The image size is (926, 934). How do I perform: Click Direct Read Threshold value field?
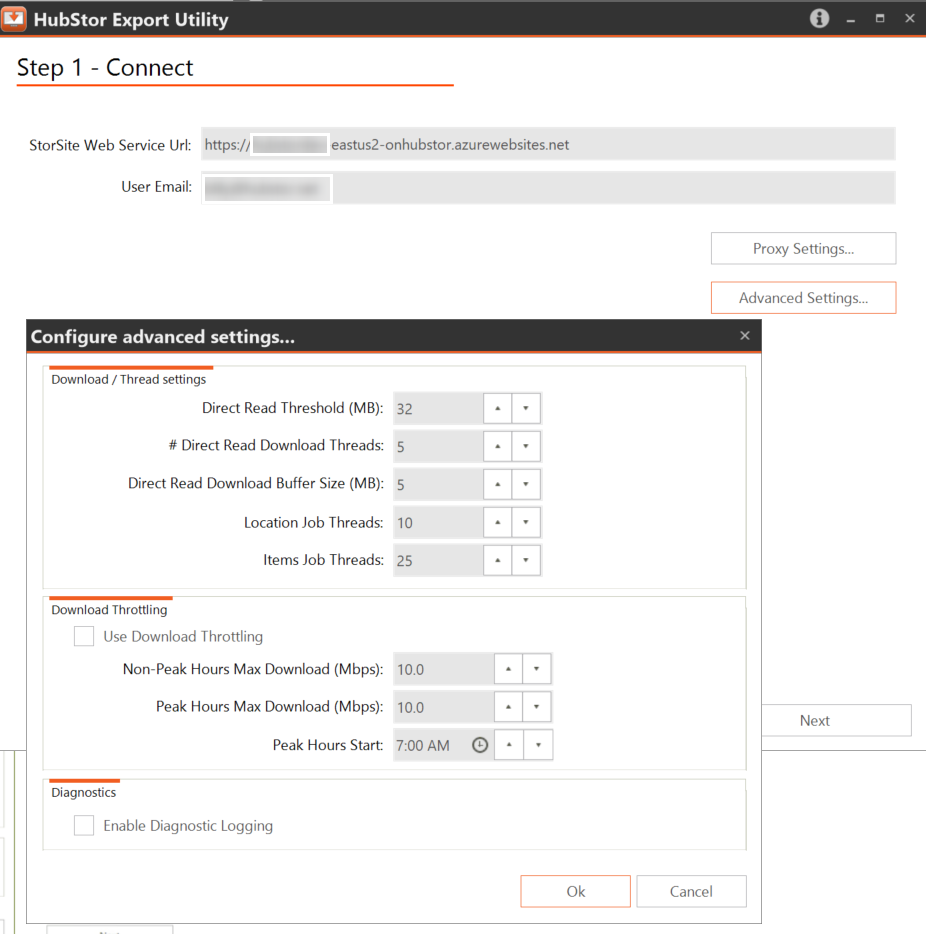click(438, 409)
